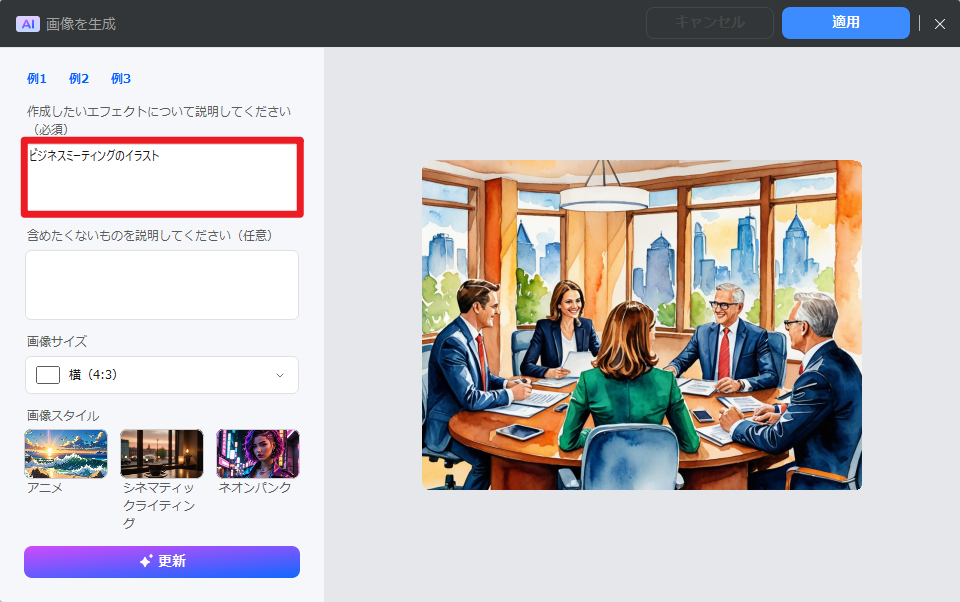This screenshot has height=602, width=960.
Task: Select the 例1 example prompt link
Action: point(37,78)
